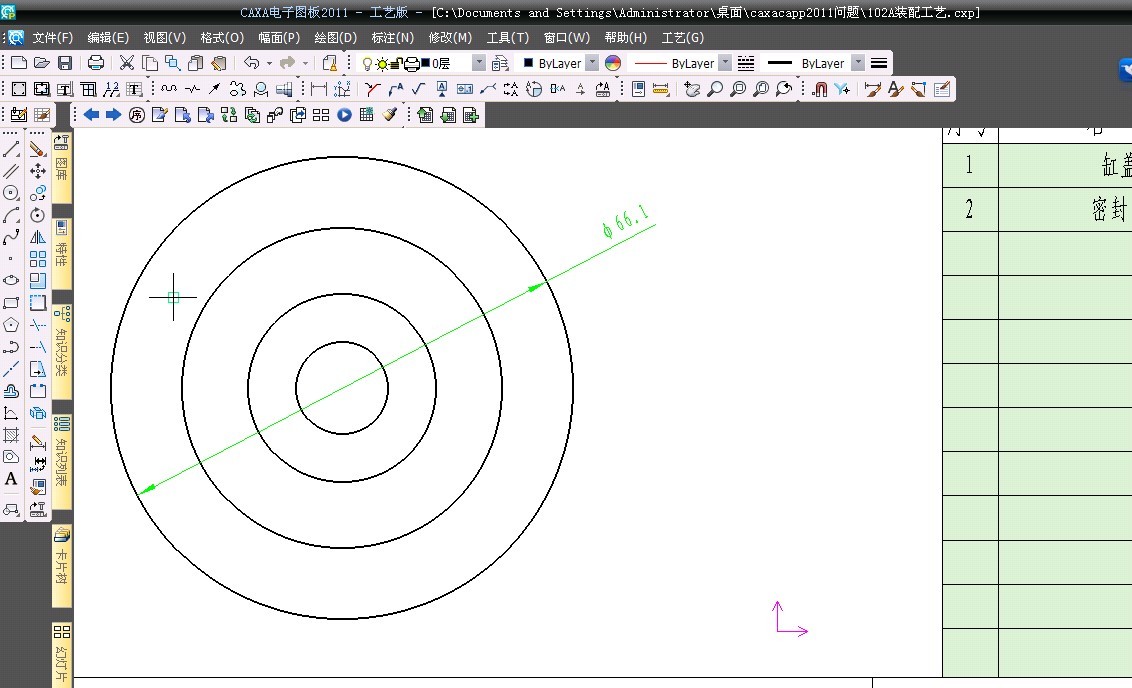Click the mirror tool icon
The width and height of the screenshot is (1132, 688).
pyautogui.click(x=38, y=237)
